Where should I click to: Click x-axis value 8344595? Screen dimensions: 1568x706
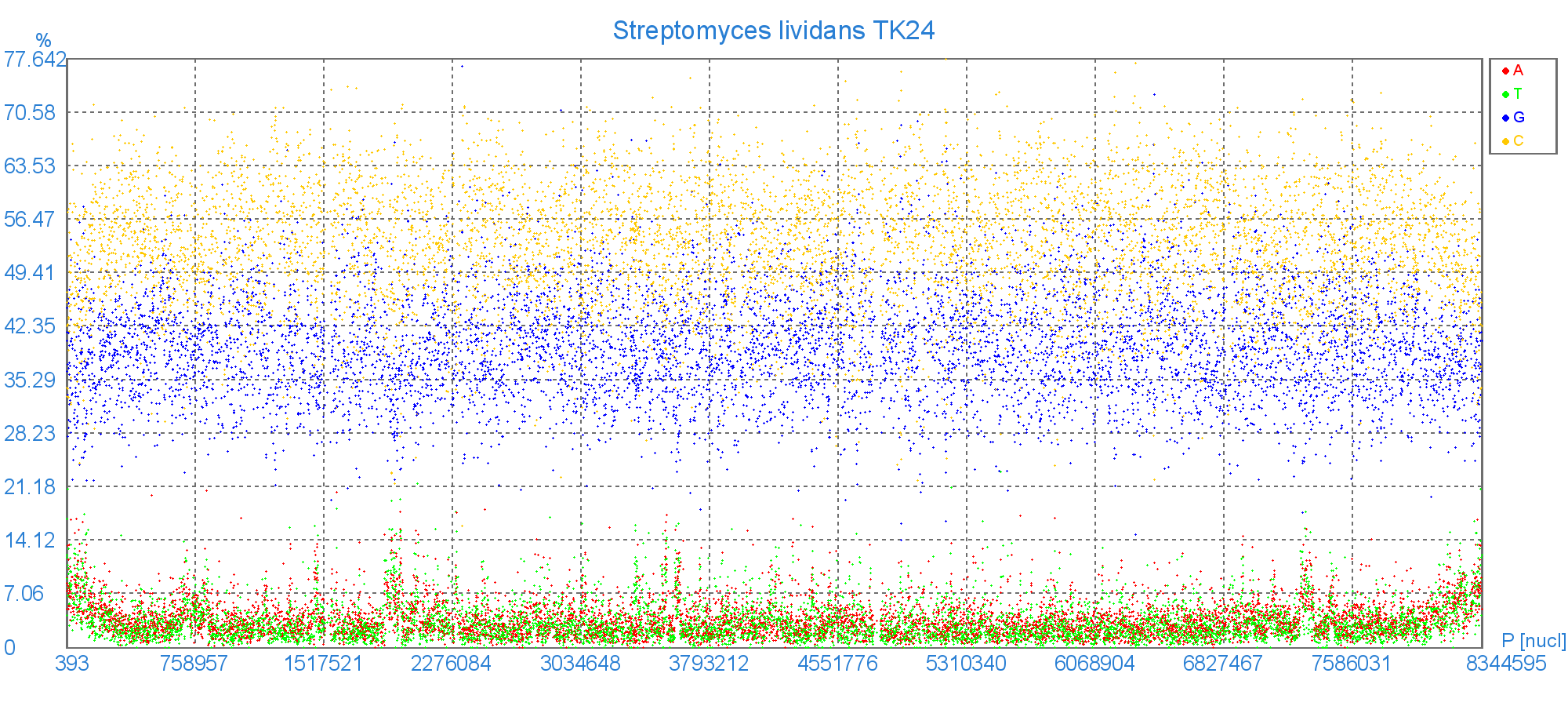[1506, 664]
